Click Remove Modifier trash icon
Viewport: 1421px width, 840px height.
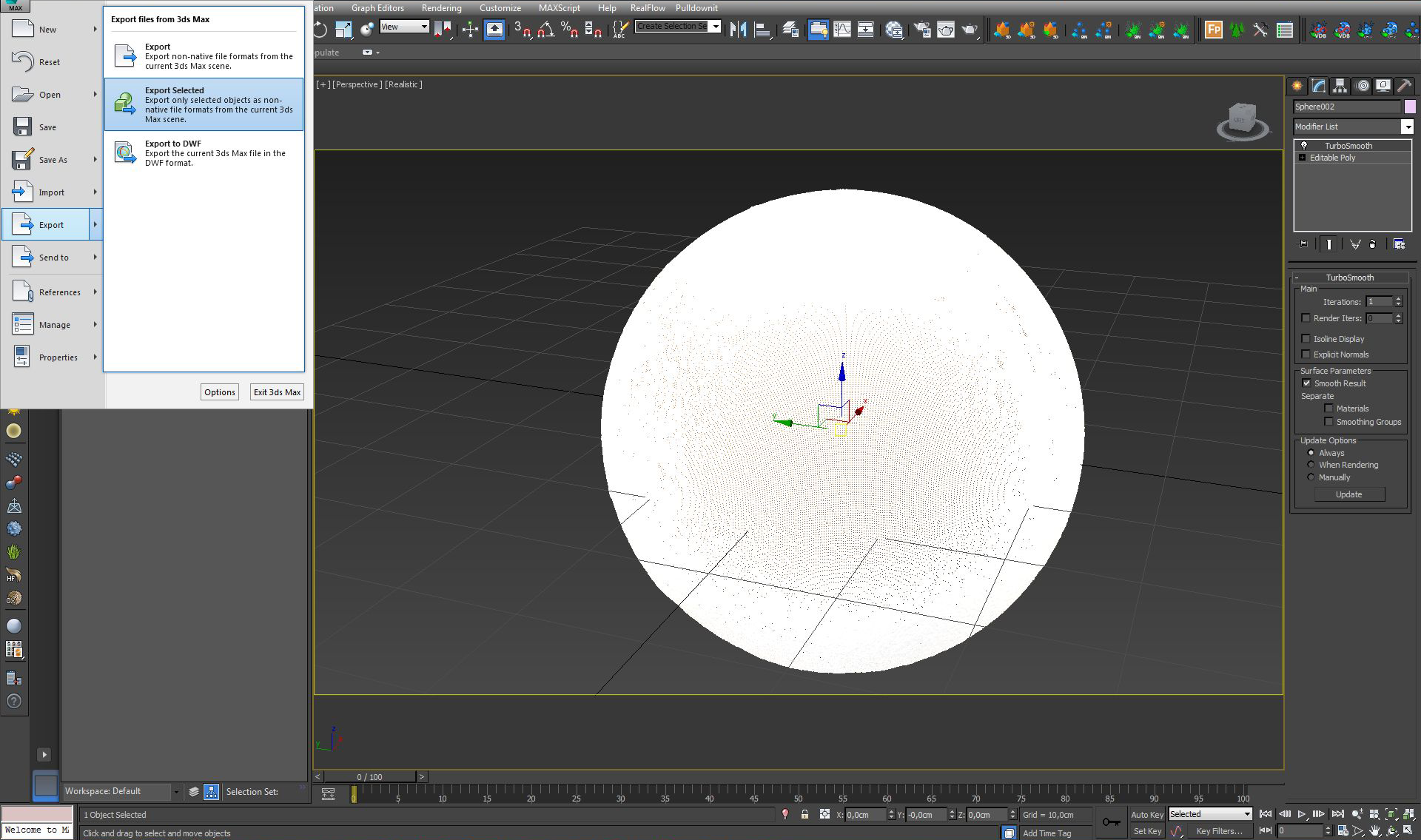tap(1374, 244)
